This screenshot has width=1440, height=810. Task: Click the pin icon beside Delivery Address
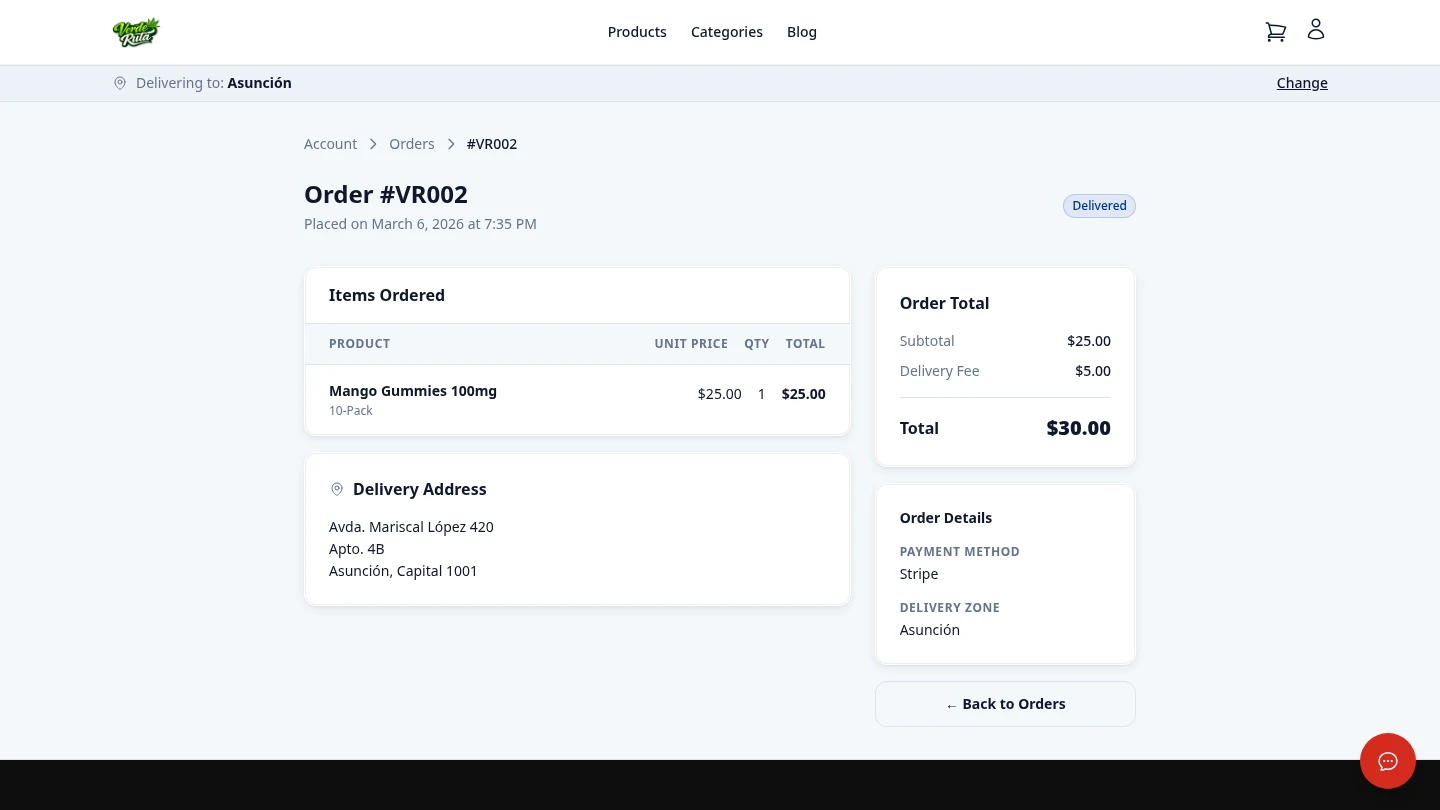[337, 489]
